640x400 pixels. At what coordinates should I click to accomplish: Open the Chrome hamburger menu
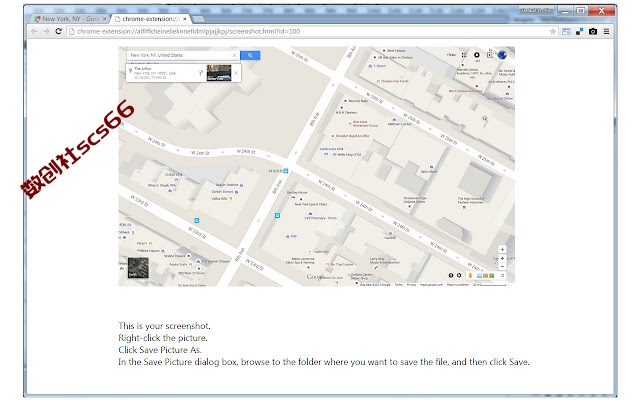click(x=607, y=31)
